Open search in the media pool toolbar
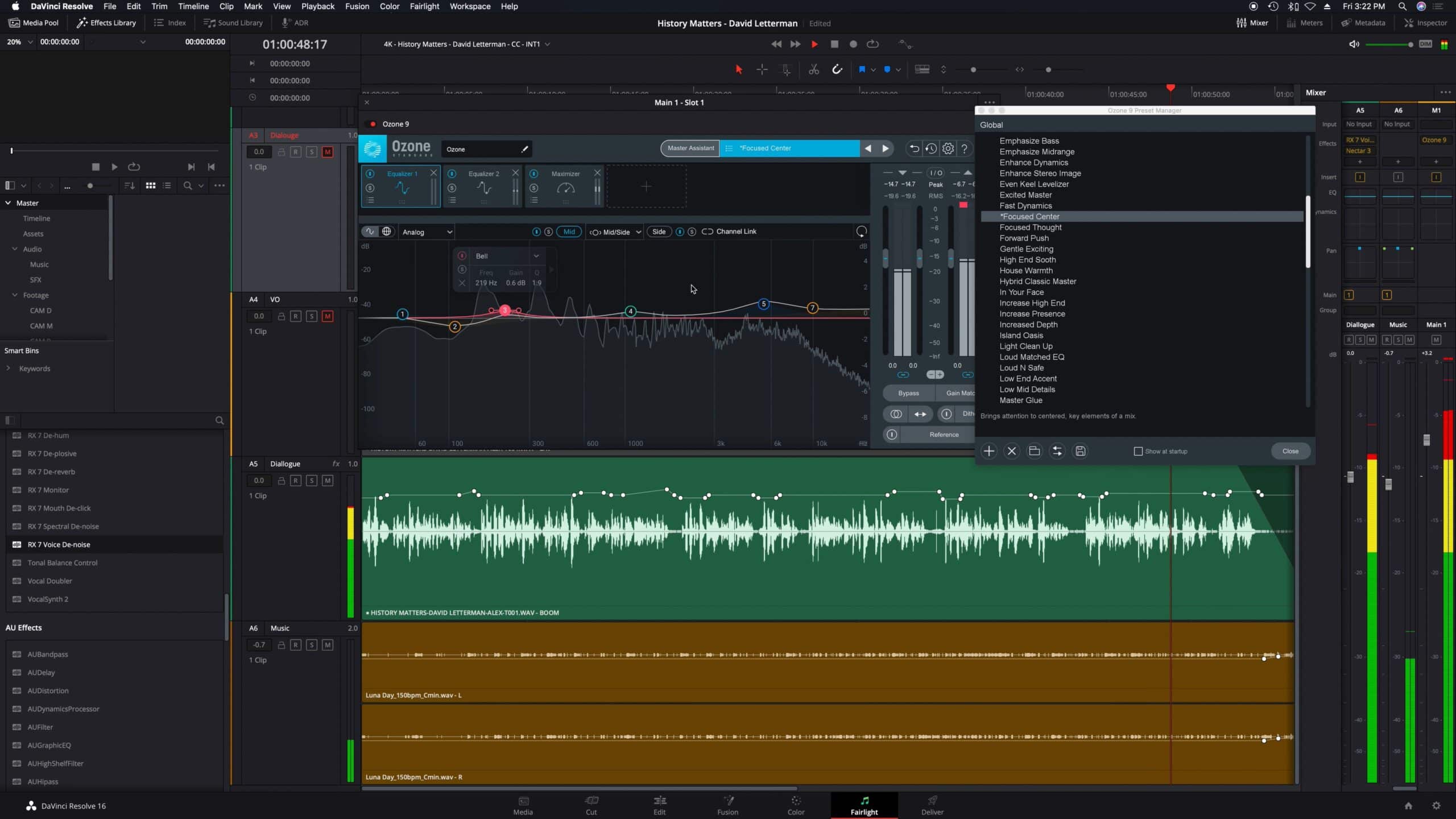This screenshot has width=1456, height=819. coord(188,185)
